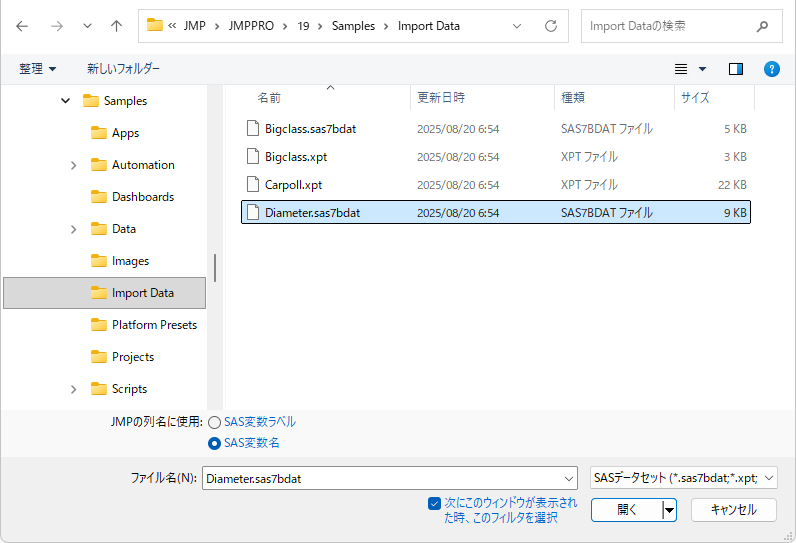The image size is (796, 543).
Task: Toggle the preview pane icon
Action: click(736, 69)
